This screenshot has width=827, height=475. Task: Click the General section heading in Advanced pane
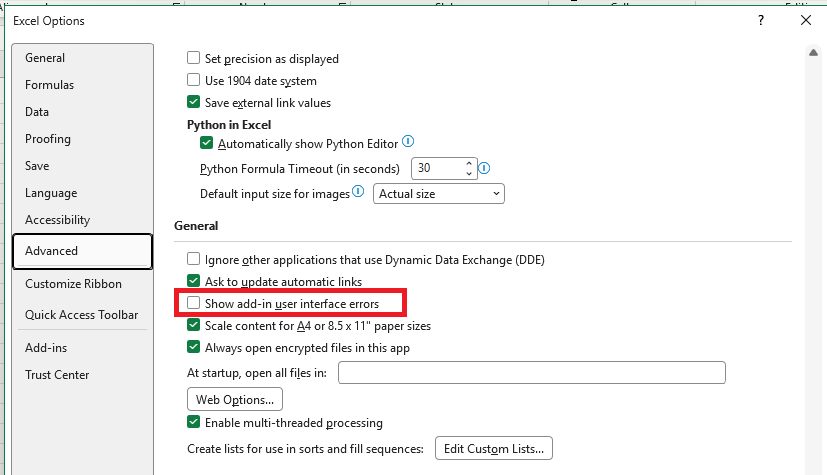pyautogui.click(x=196, y=226)
